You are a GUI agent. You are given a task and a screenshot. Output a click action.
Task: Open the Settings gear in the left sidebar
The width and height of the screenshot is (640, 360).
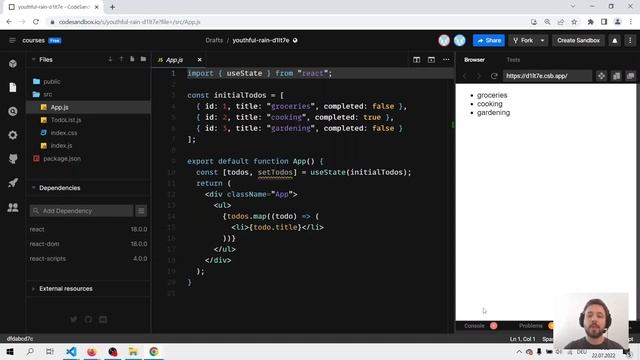click(x=13, y=135)
